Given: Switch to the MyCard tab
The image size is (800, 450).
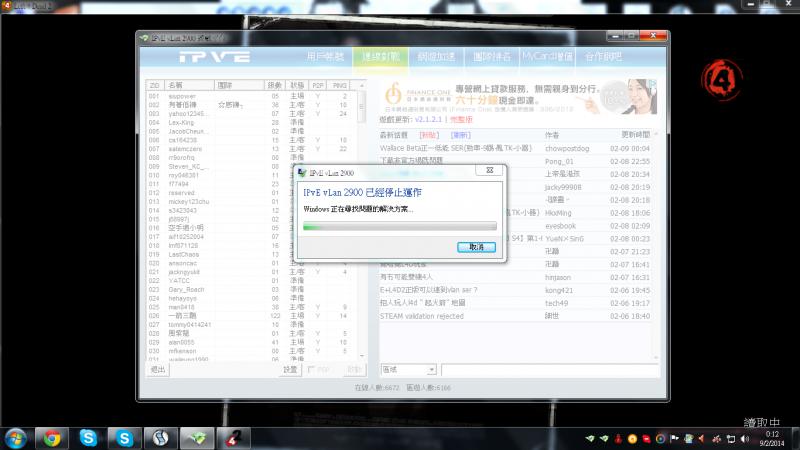Looking at the screenshot, I should (x=547, y=57).
